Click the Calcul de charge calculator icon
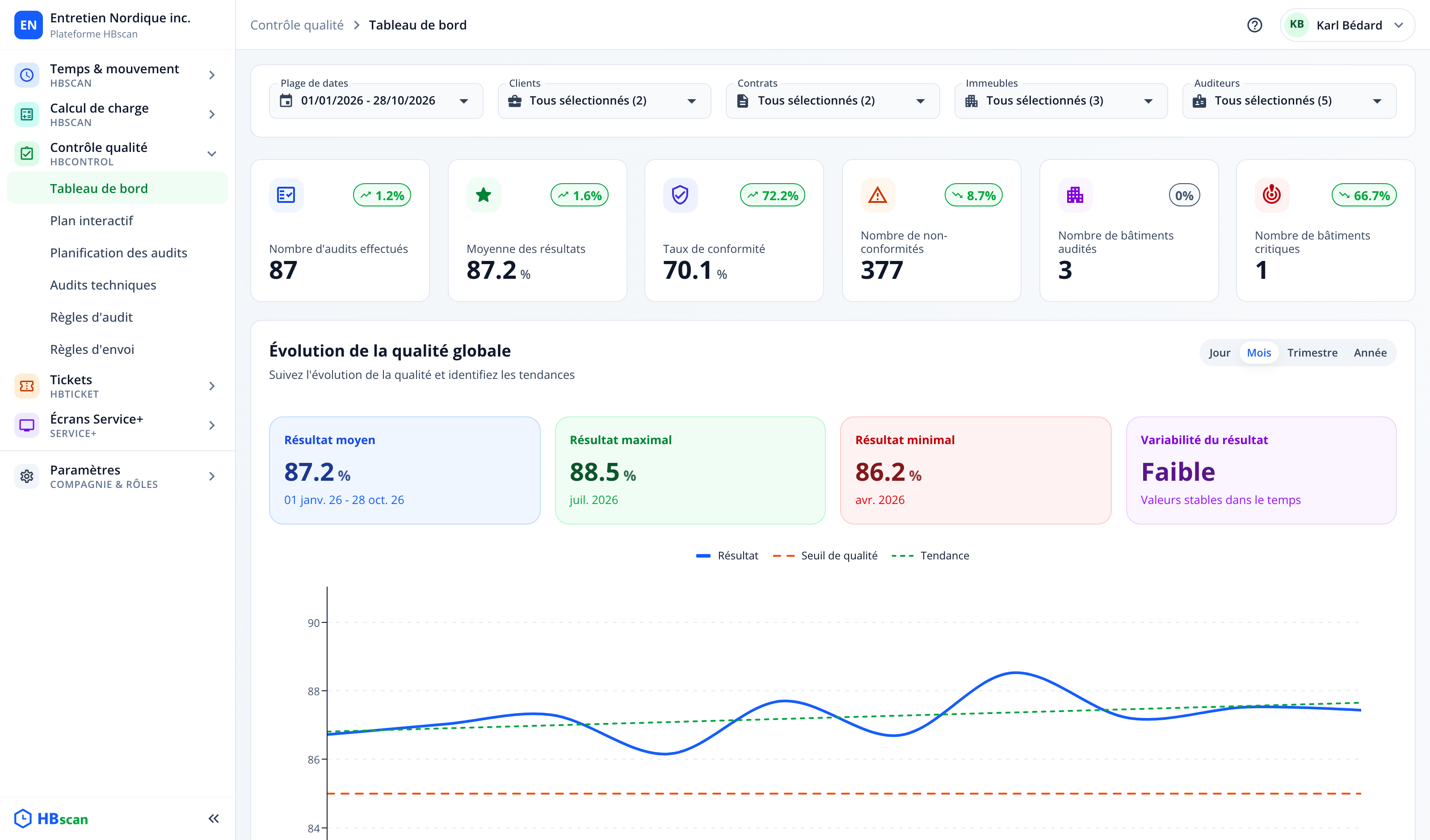This screenshot has width=1430, height=840. click(27, 114)
